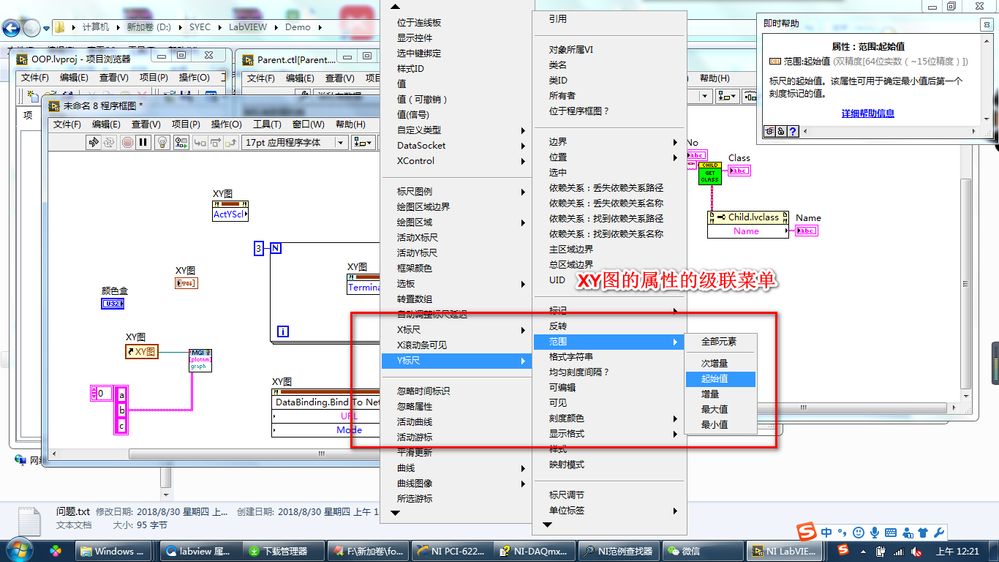Viewport: 999px width, 562px height.
Task: Select 反转 in the Y scale menu
Action: [x=610, y=326]
